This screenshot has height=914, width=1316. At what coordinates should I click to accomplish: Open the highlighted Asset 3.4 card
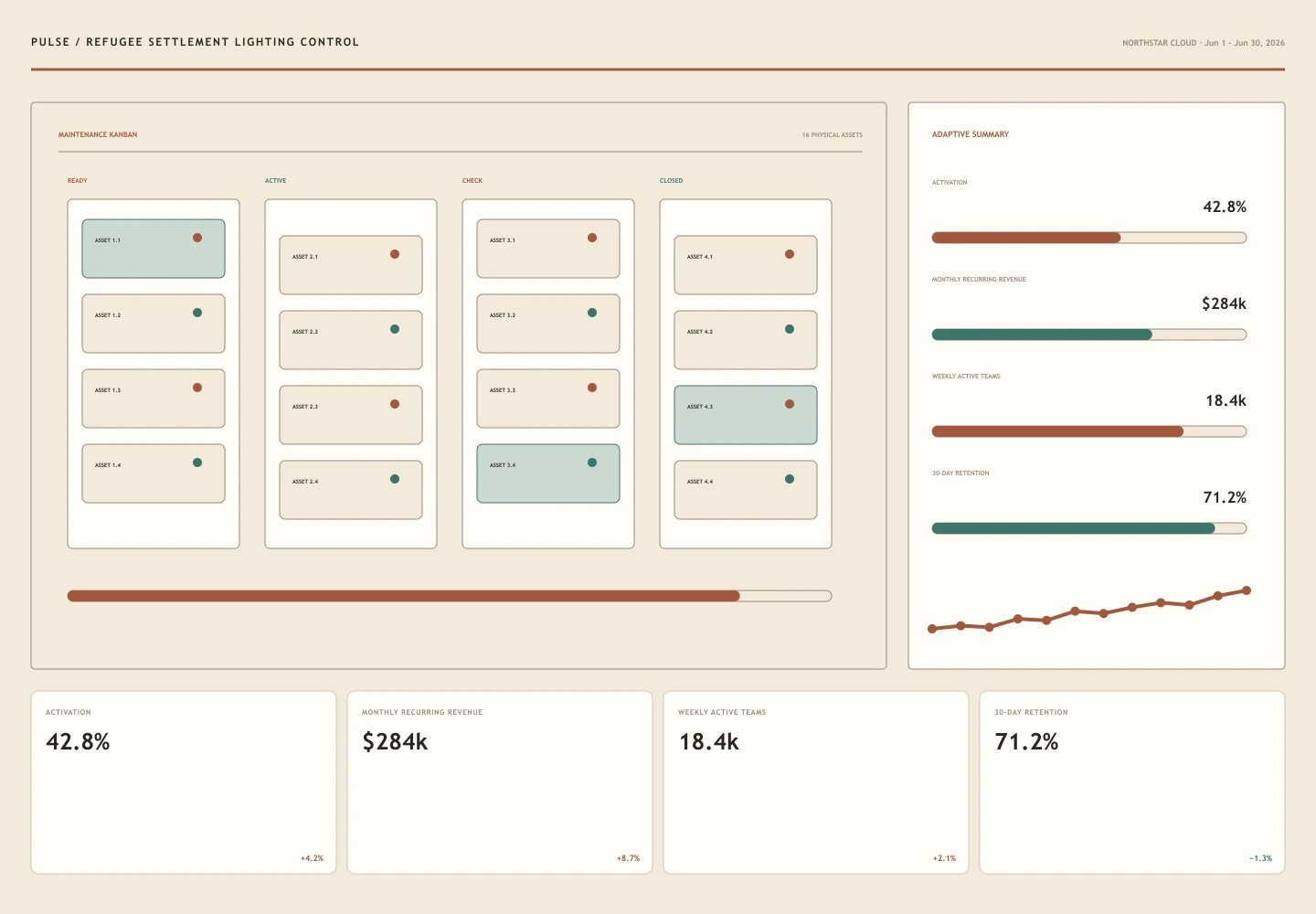click(548, 473)
